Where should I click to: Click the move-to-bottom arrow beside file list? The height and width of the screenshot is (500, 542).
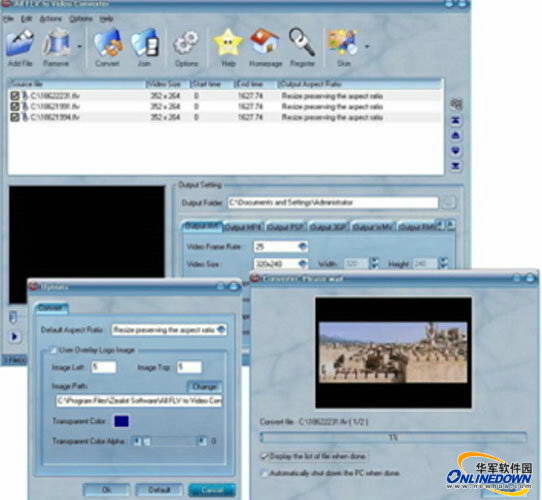(x=456, y=166)
